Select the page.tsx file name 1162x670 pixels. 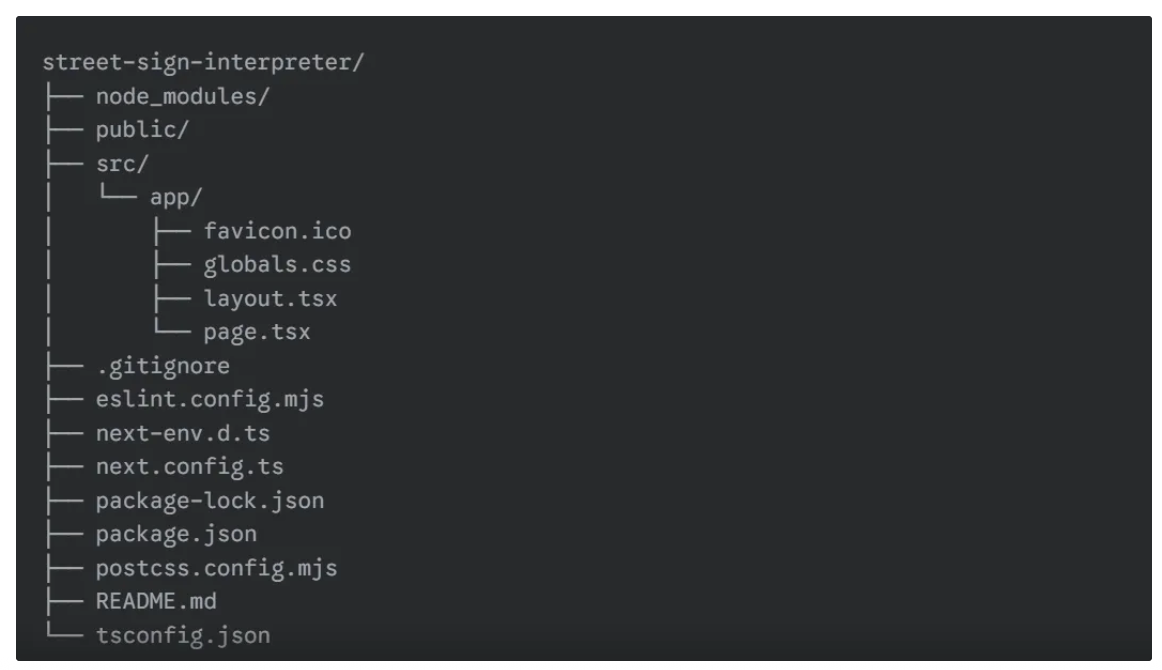coord(257,332)
